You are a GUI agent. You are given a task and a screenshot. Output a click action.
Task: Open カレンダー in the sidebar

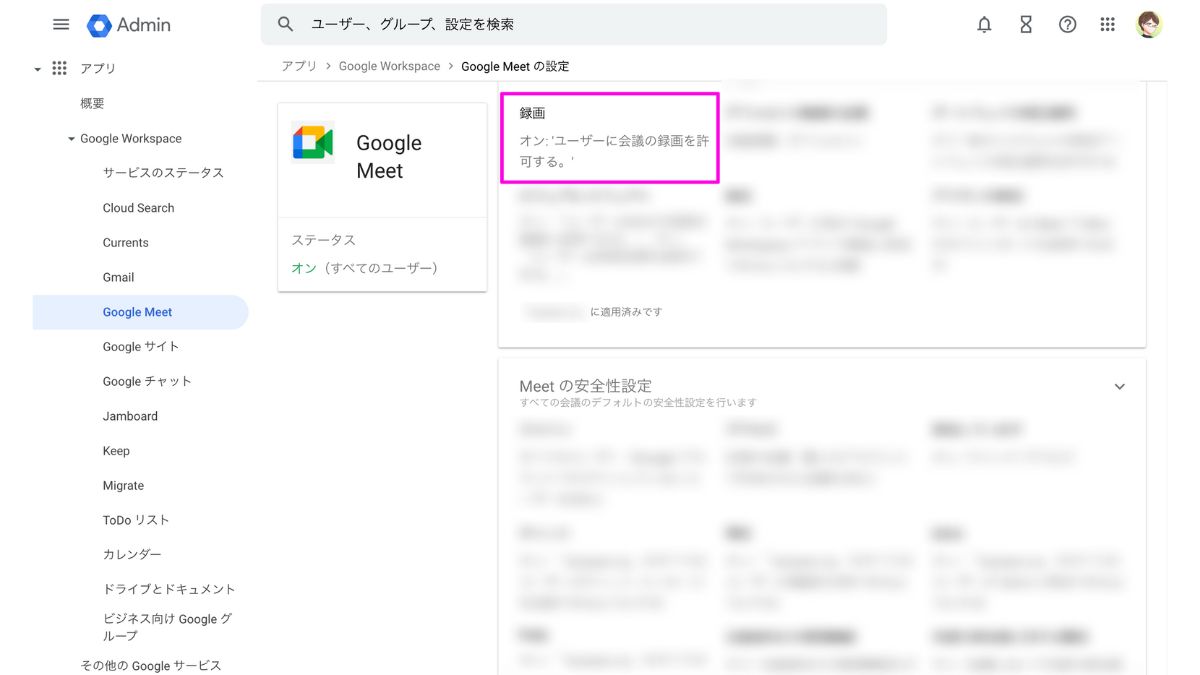[132, 554]
